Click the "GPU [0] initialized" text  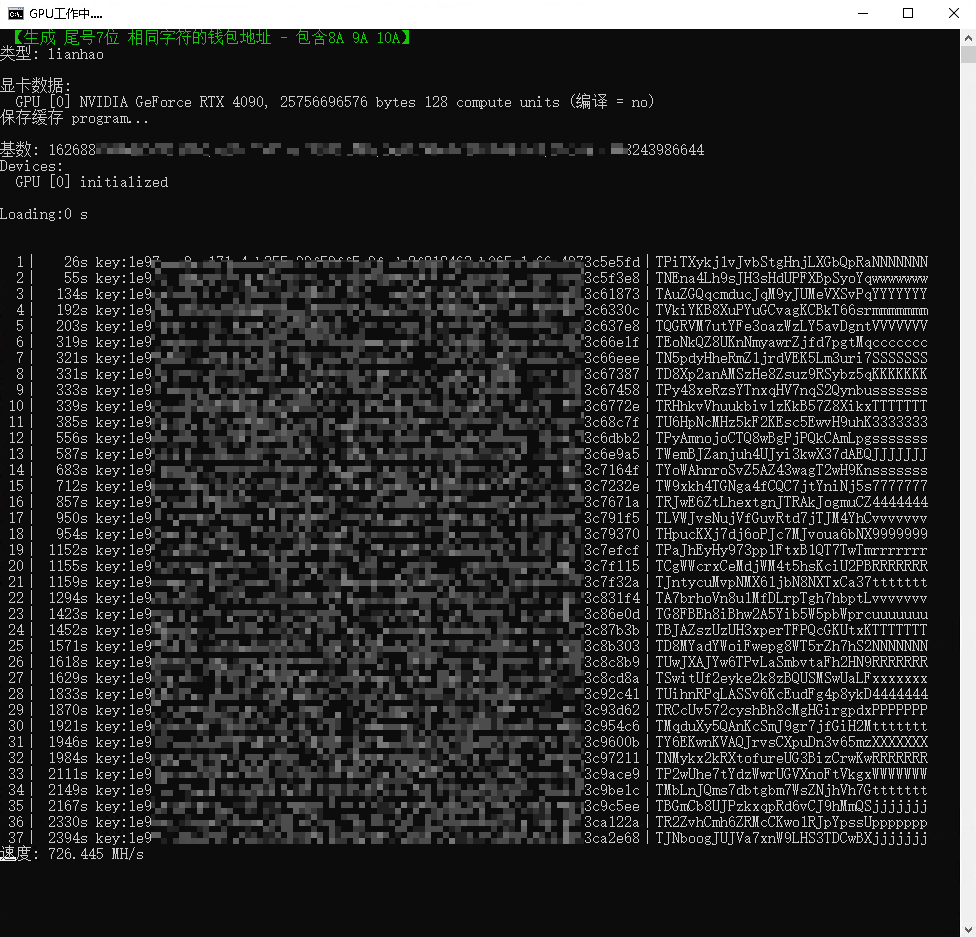coord(92,182)
